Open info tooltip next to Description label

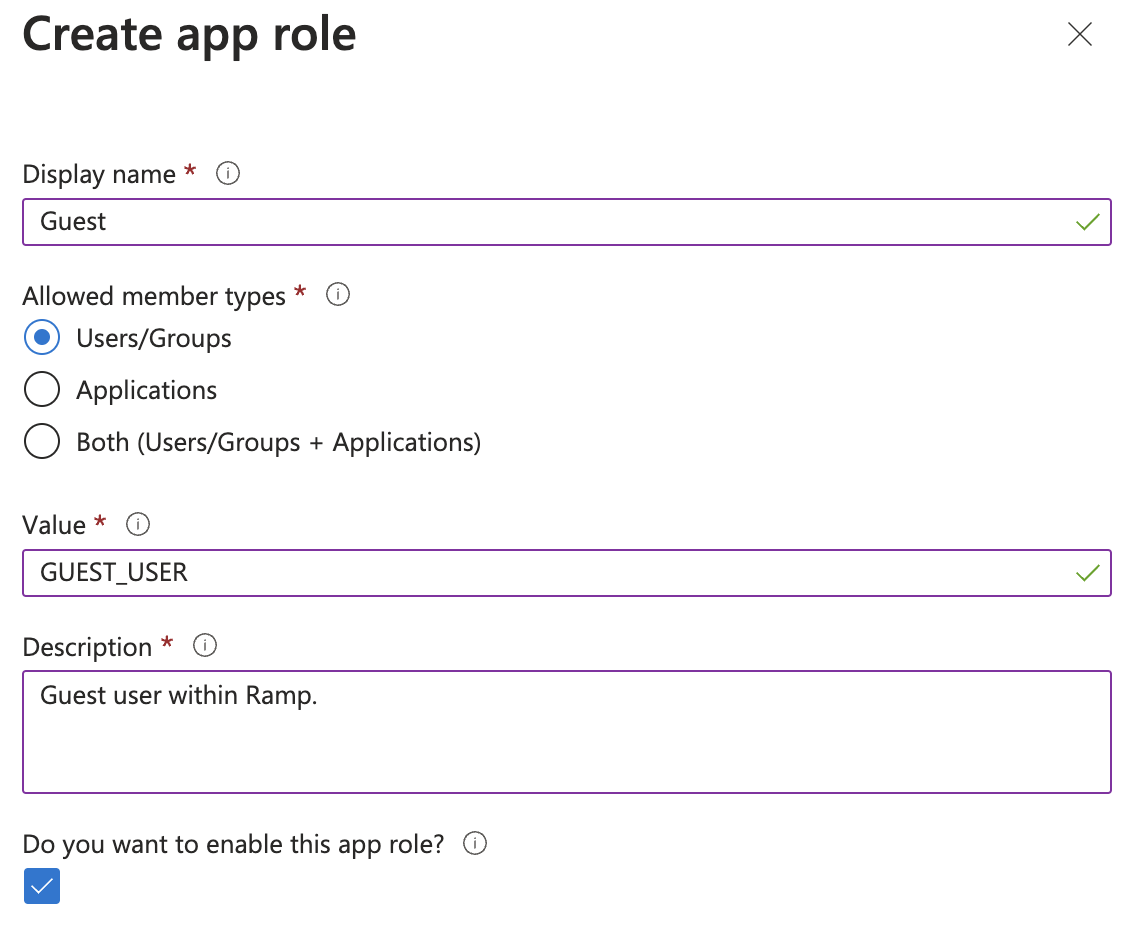pyautogui.click(x=205, y=645)
